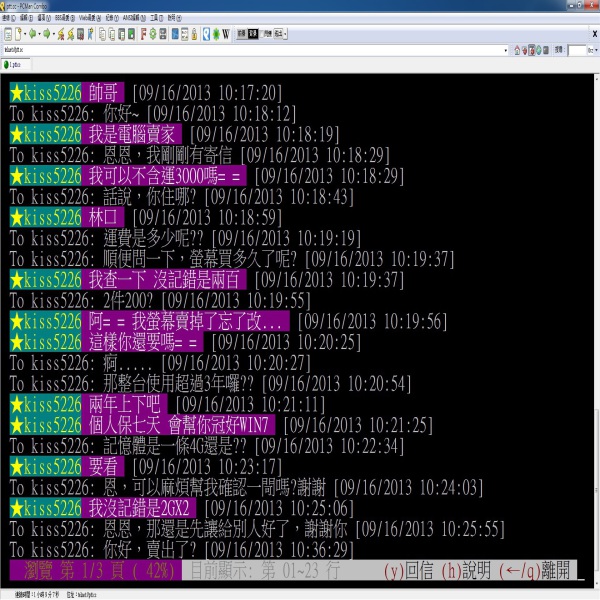Click the line 運費是多少呢??
Viewport: 600px width, 600px height.
click(x=153, y=238)
